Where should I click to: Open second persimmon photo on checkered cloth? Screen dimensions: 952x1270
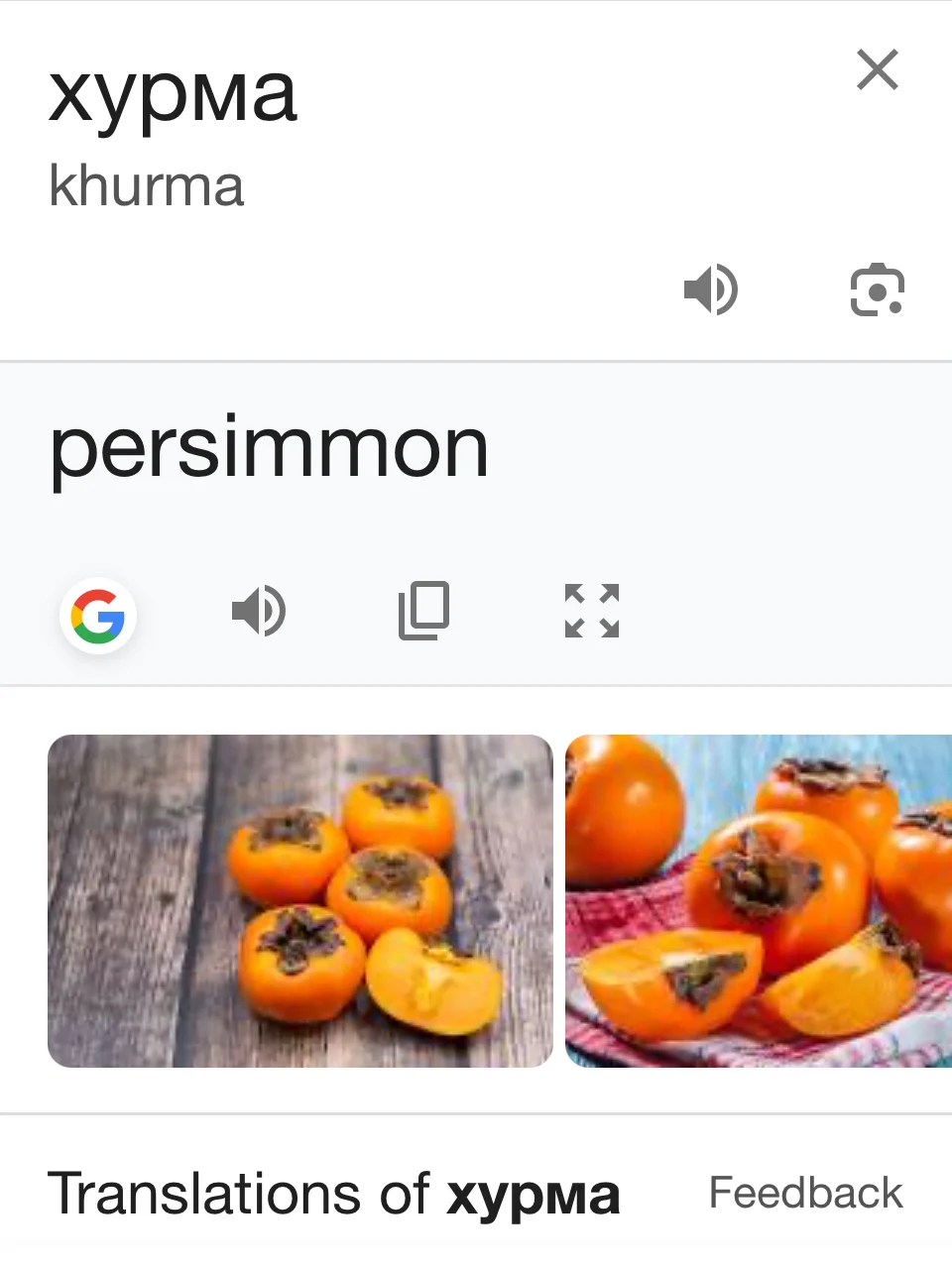click(759, 901)
